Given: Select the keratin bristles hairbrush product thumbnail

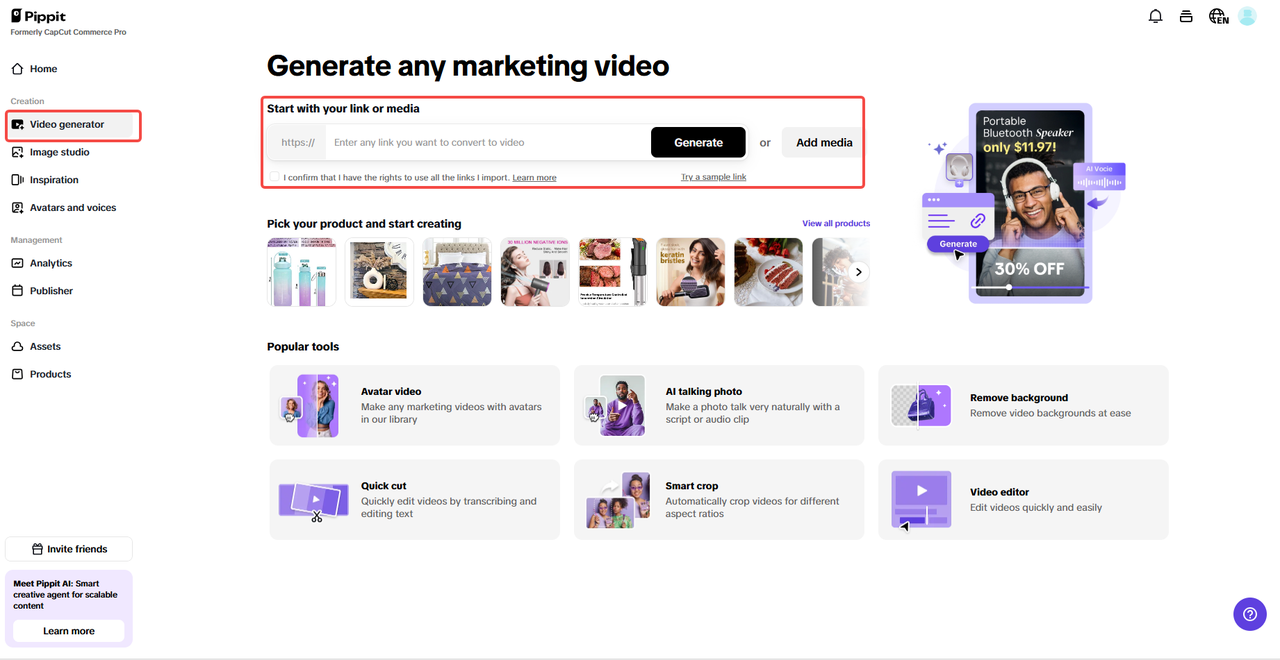Looking at the screenshot, I should coord(690,271).
